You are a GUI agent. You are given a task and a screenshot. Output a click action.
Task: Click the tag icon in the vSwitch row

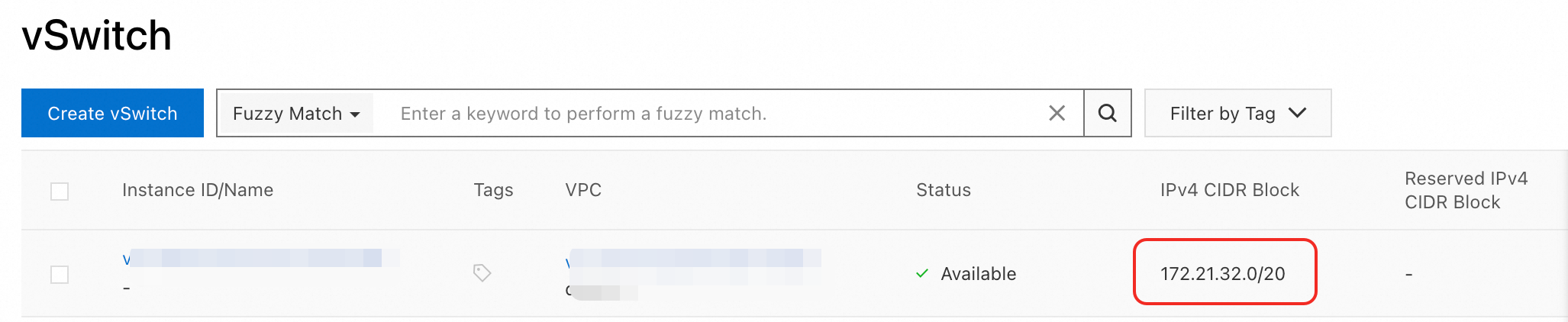point(482,272)
